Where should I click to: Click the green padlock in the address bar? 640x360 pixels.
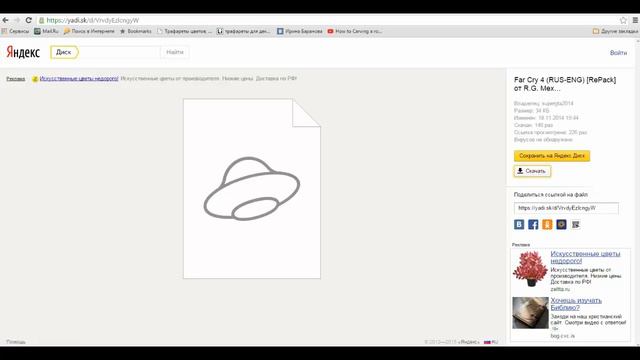click(x=41, y=20)
